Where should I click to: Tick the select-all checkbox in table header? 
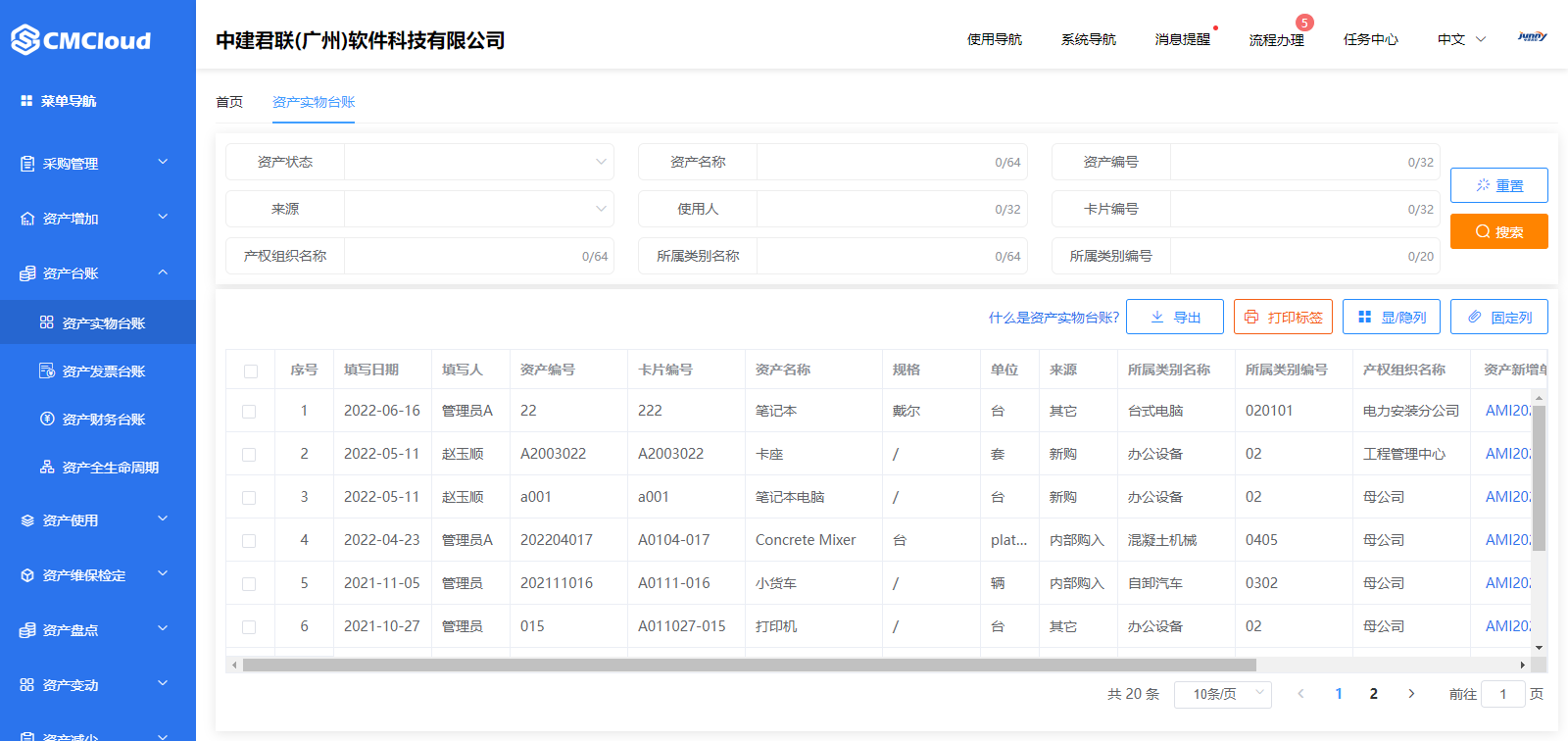[251, 370]
